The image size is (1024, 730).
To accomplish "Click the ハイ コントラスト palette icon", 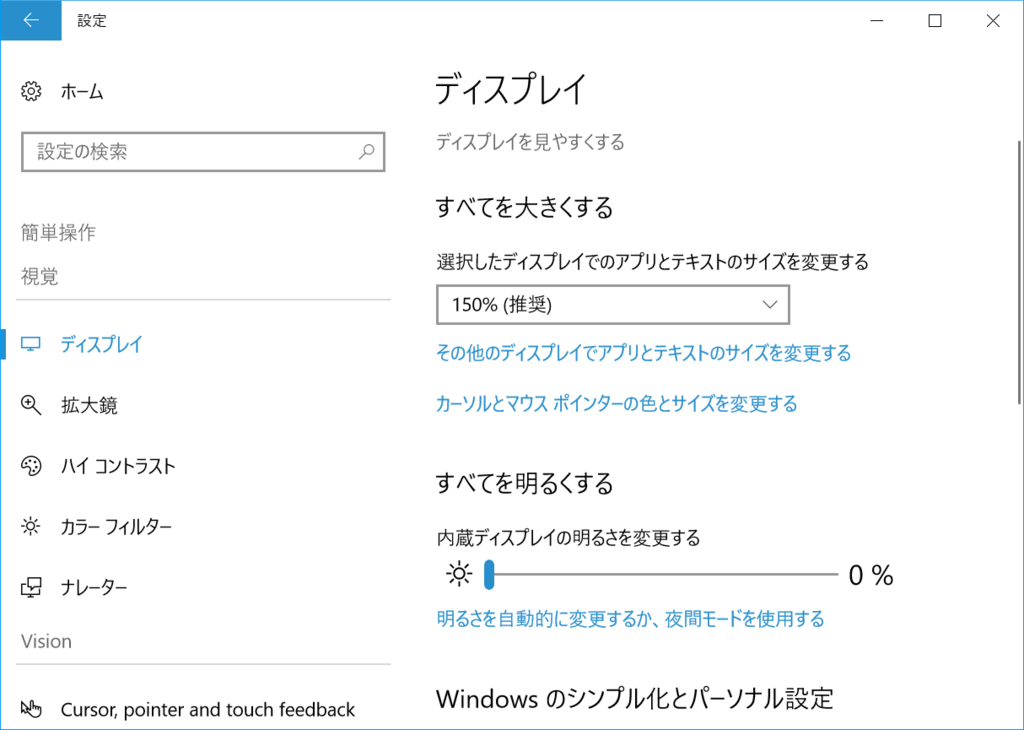I will tap(31, 466).
